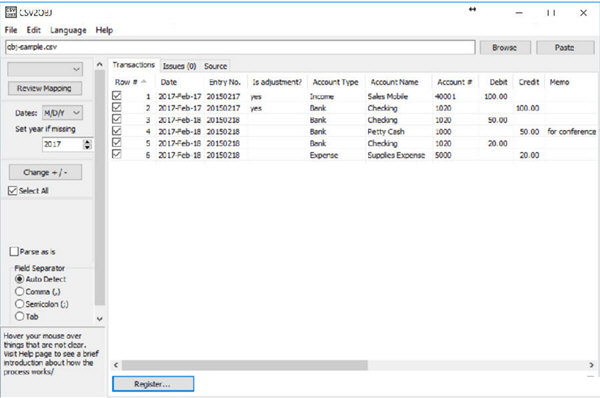
Task: Click the Paste button
Action: pyautogui.click(x=564, y=47)
